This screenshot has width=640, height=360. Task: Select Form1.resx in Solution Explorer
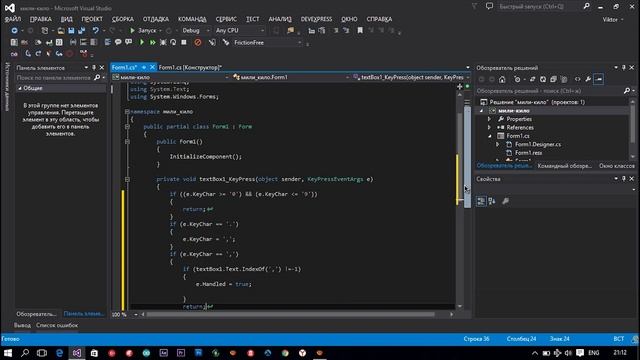[x=528, y=153]
